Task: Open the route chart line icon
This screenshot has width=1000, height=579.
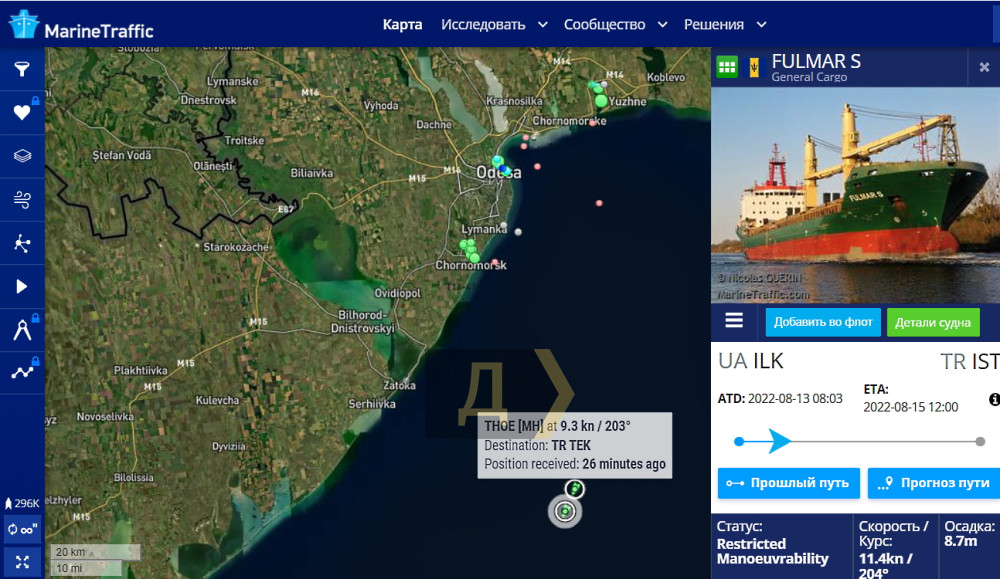Action: (22, 372)
